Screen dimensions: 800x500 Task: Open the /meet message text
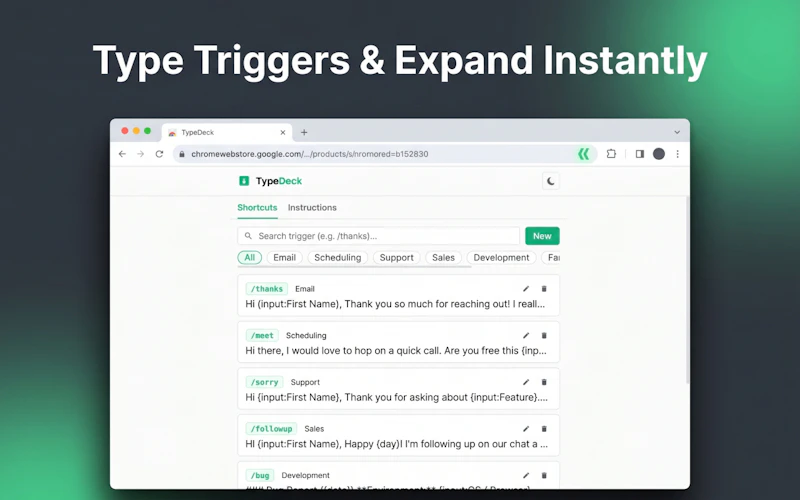(396, 351)
